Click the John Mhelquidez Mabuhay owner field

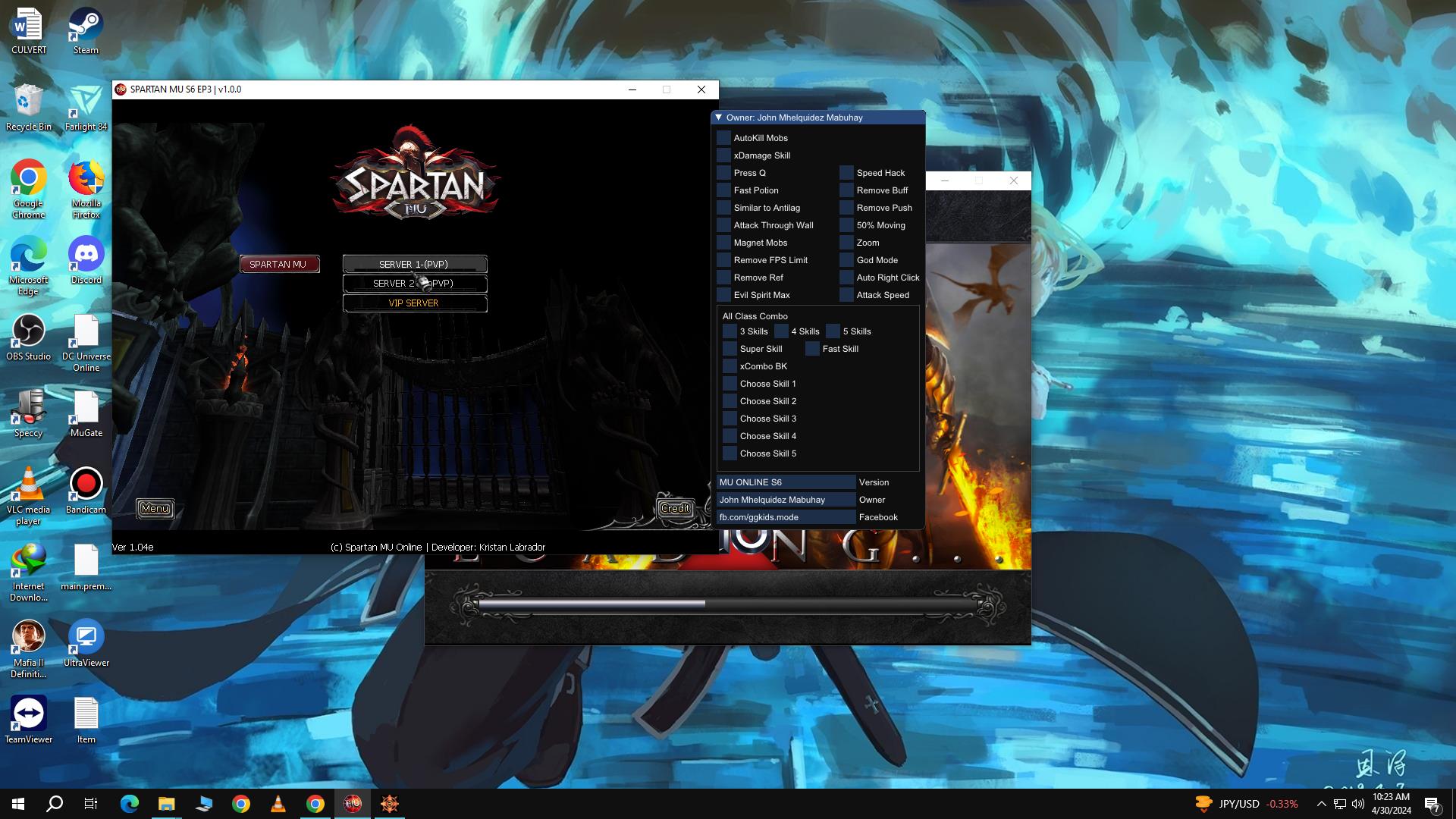click(x=786, y=500)
